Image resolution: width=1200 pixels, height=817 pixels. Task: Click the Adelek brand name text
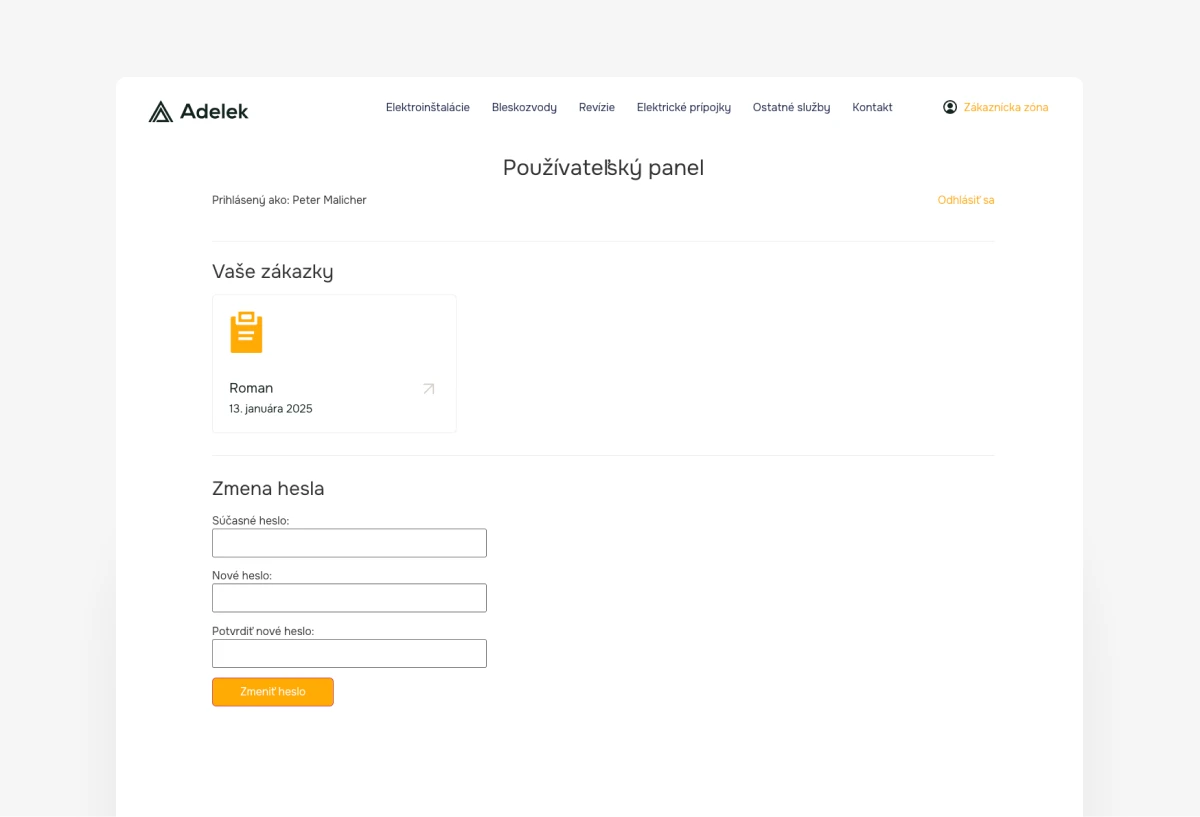pos(214,111)
